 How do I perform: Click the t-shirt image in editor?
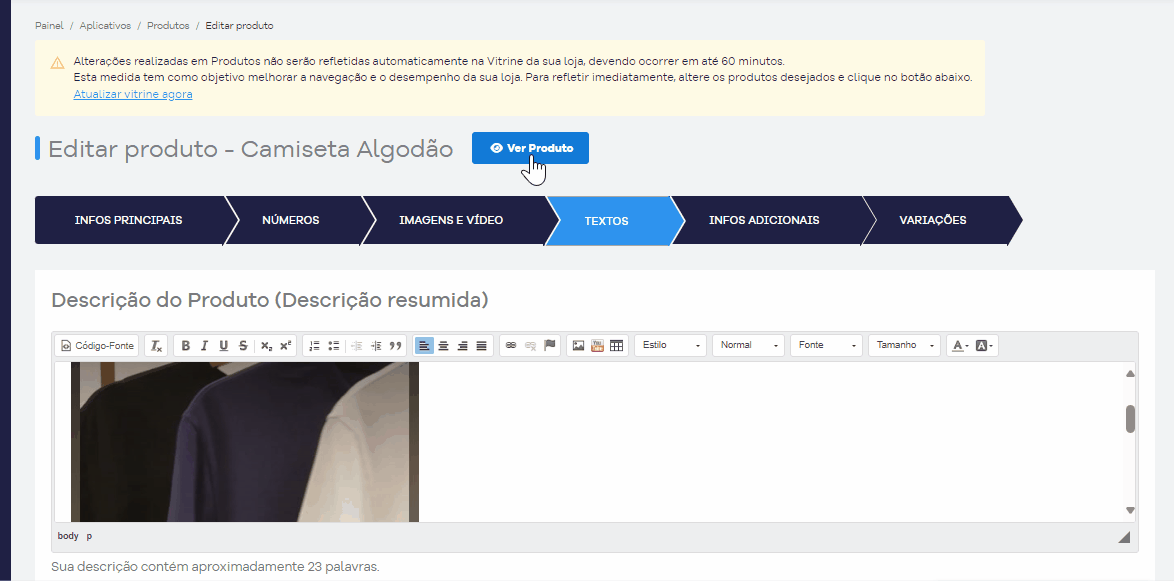coord(245,442)
